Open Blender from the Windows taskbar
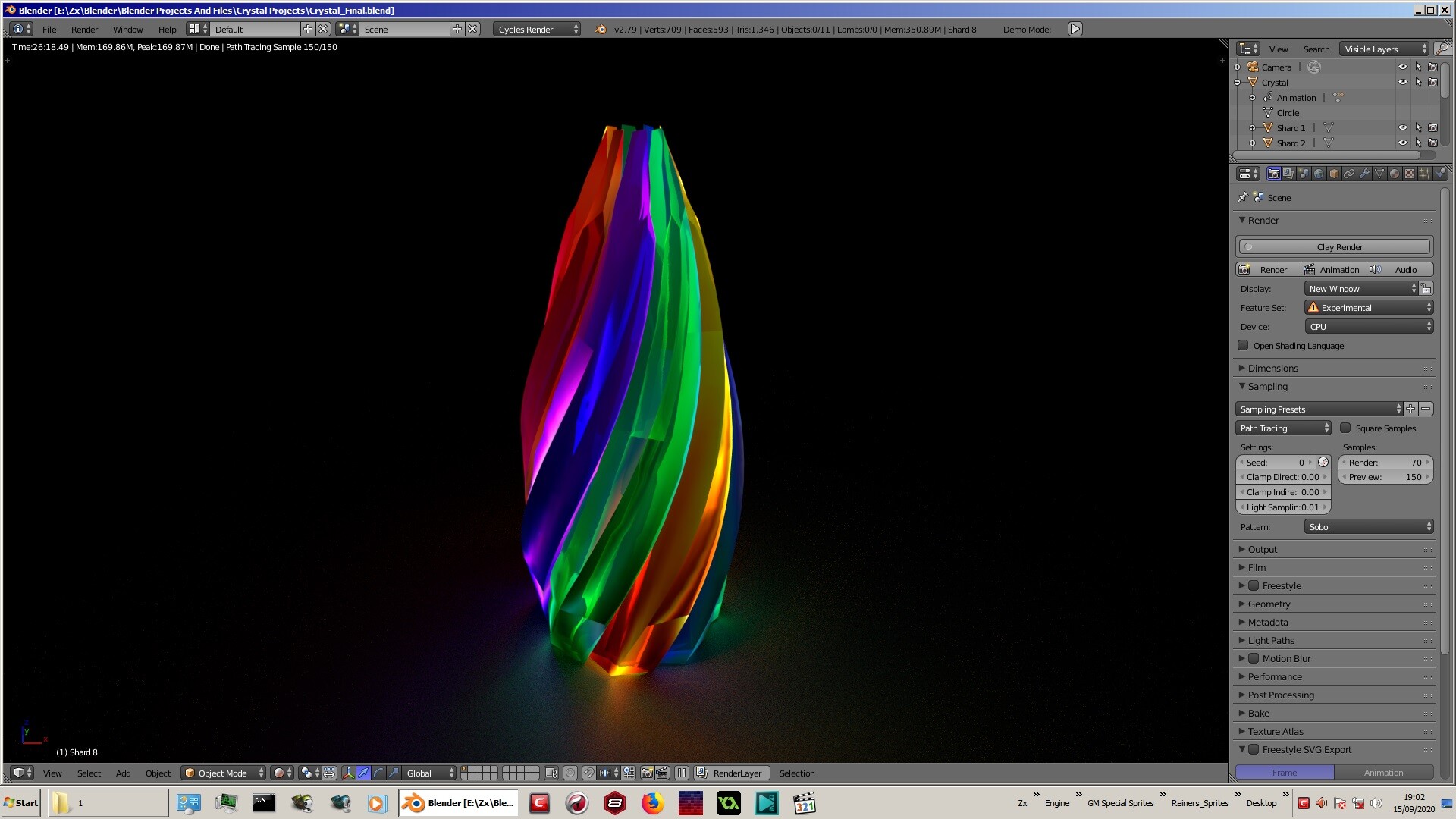The height and width of the screenshot is (819, 1456). point(457,803)
